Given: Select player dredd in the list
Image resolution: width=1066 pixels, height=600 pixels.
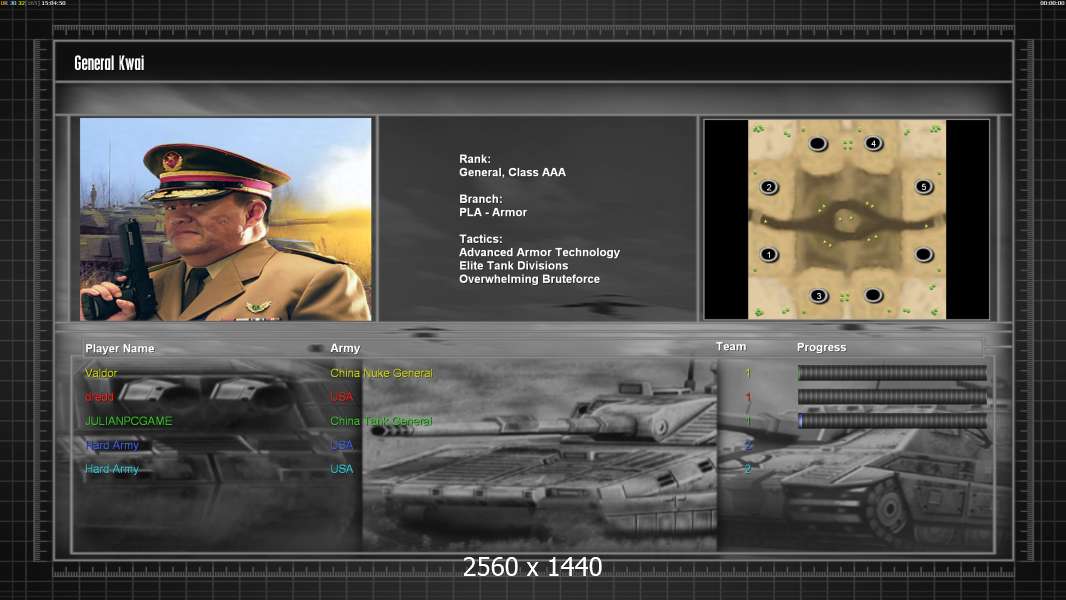Looking at the screenshot, I should pyautogui.click(x=99, y=397).
